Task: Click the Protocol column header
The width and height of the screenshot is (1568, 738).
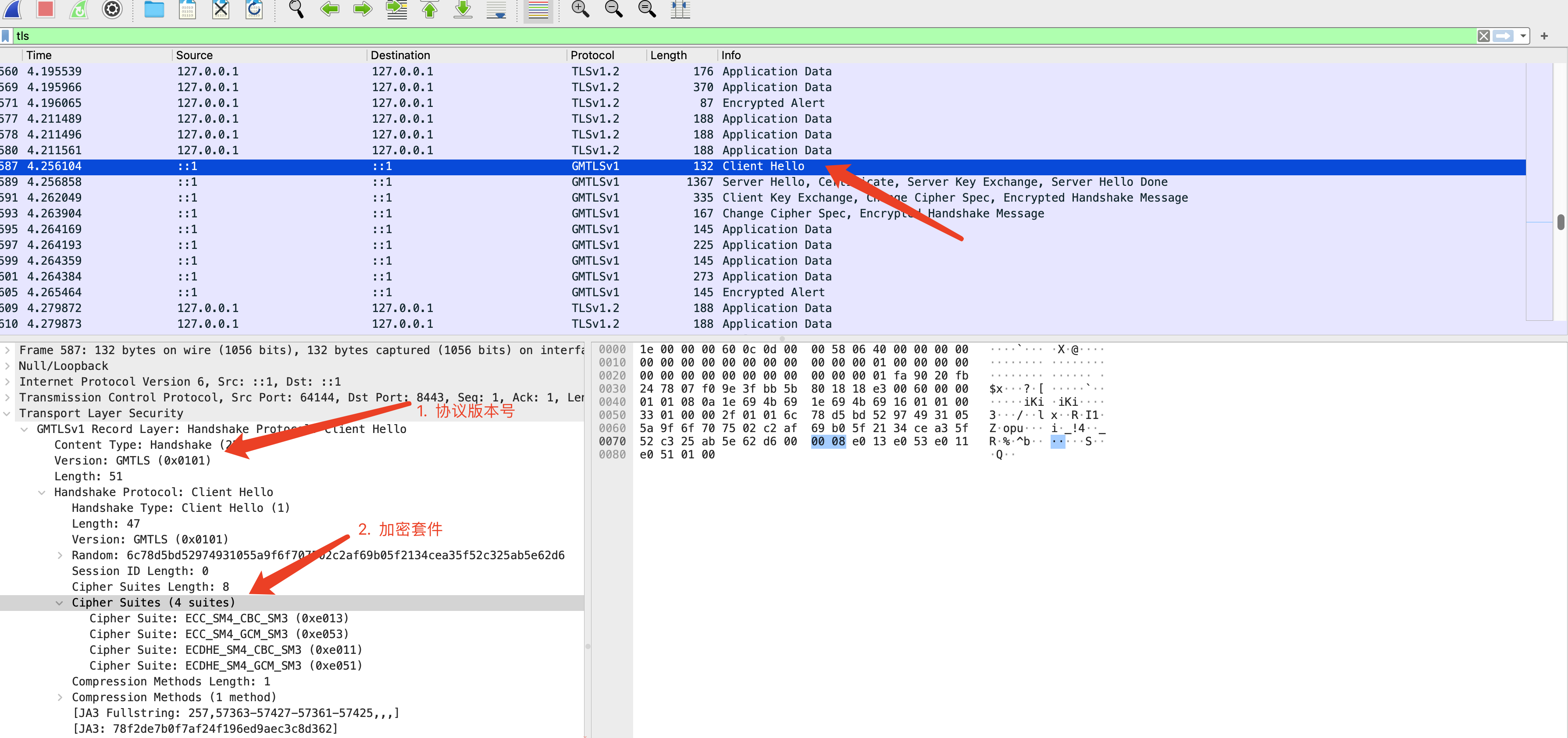Action: click(592, 55)
